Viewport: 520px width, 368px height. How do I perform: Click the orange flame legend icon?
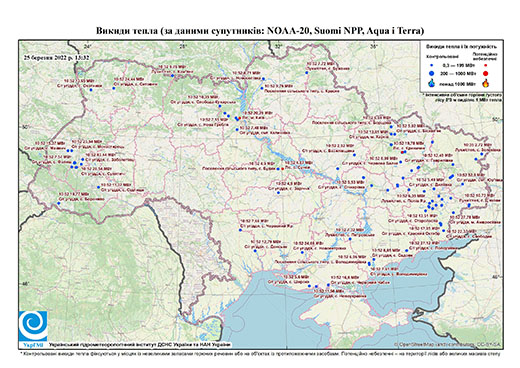click(x=486, y=83)
